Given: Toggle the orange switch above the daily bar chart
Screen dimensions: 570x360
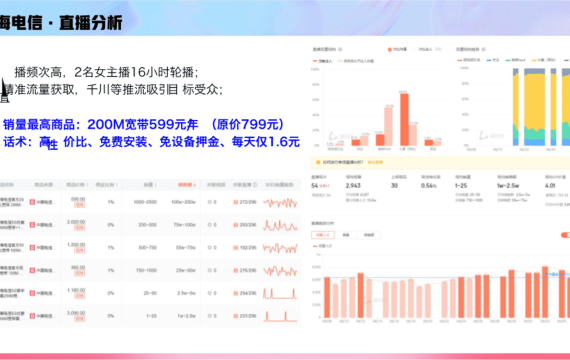Looking at the screenshot, I should tap(565, 235).
